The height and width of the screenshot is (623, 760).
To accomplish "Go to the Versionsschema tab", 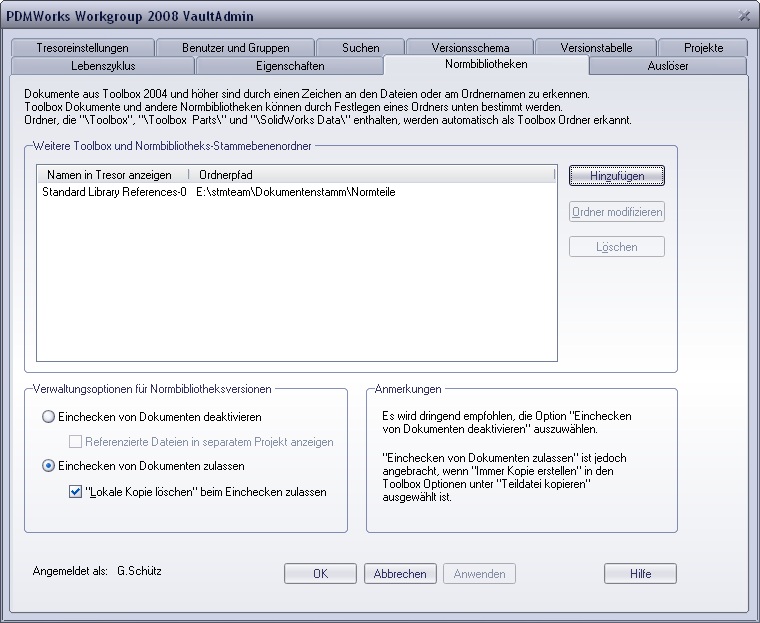I will 470,48.
